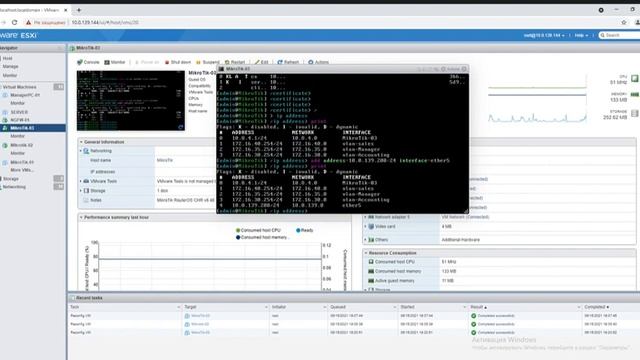The height and width of the screenshot is (360, 640).
Task: Select Mikrotik-02 in the navigator
Action: (x=21, y=145)
